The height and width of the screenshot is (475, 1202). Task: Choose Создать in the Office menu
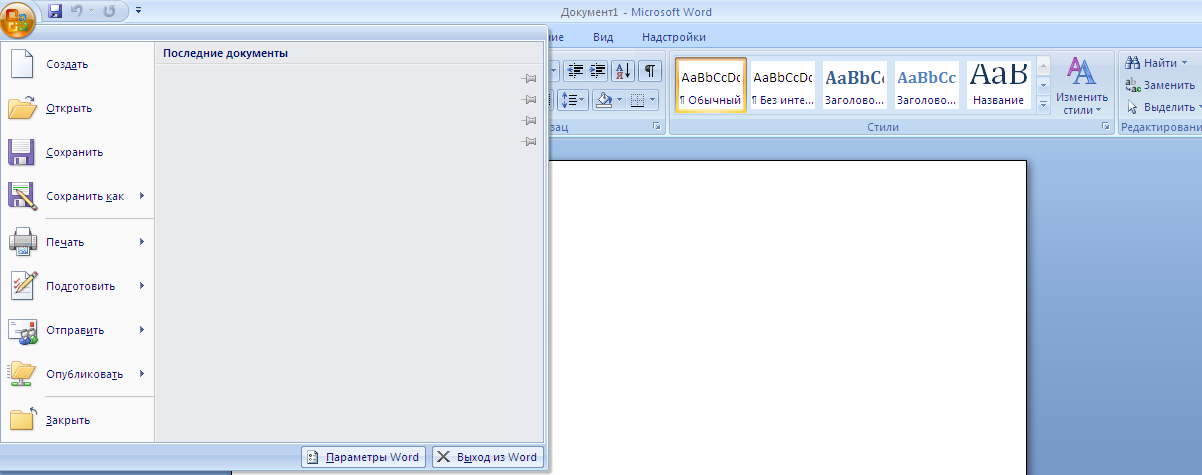click(x=78, y=64)
